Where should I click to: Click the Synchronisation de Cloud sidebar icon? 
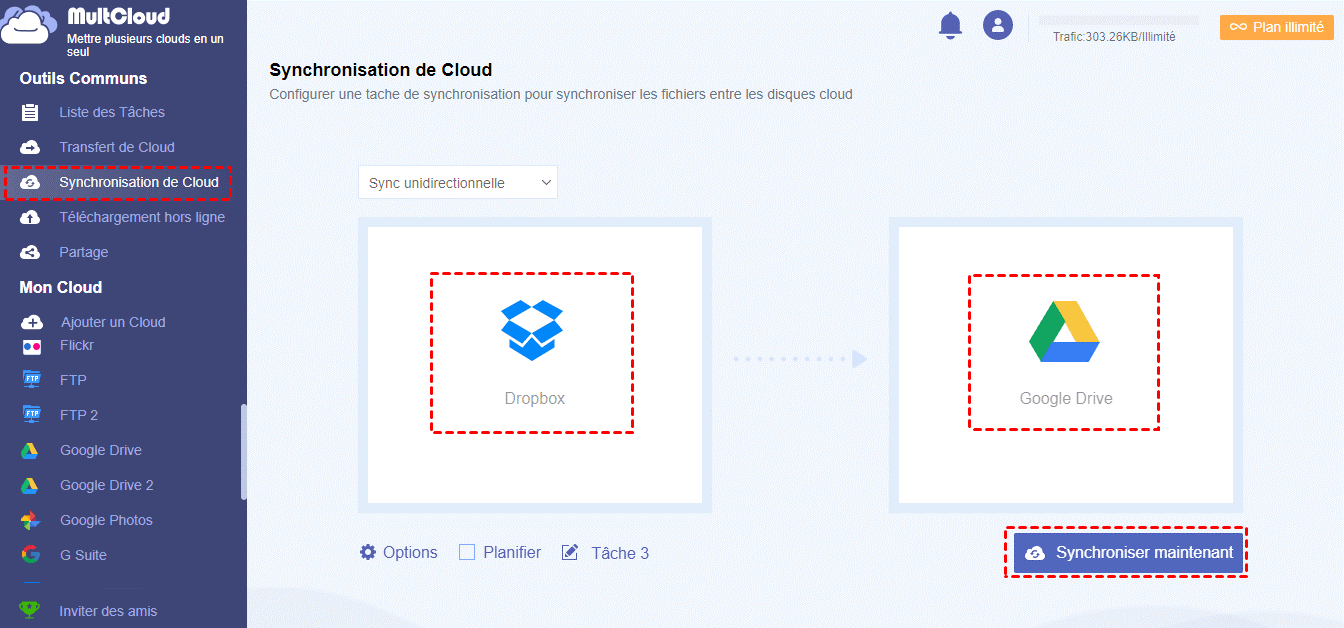[x=31, y=183]
